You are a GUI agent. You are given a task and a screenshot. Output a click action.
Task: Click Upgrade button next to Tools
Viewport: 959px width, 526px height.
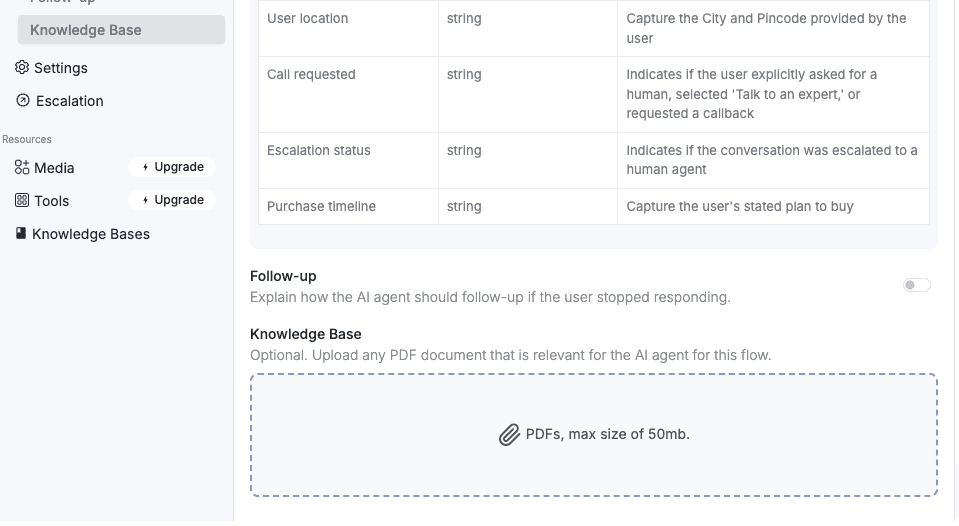pos(172,200)
